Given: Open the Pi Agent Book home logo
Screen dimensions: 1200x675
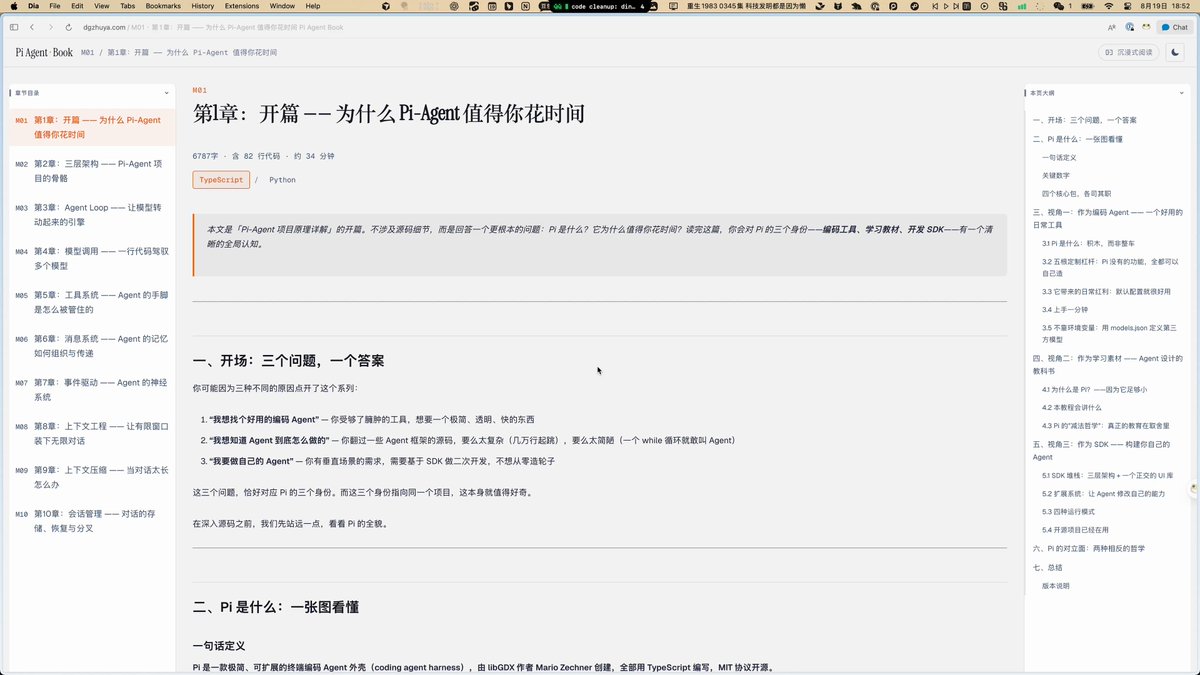Looking at the screenshot, I should pyautogui.click(x=44, y=52).
